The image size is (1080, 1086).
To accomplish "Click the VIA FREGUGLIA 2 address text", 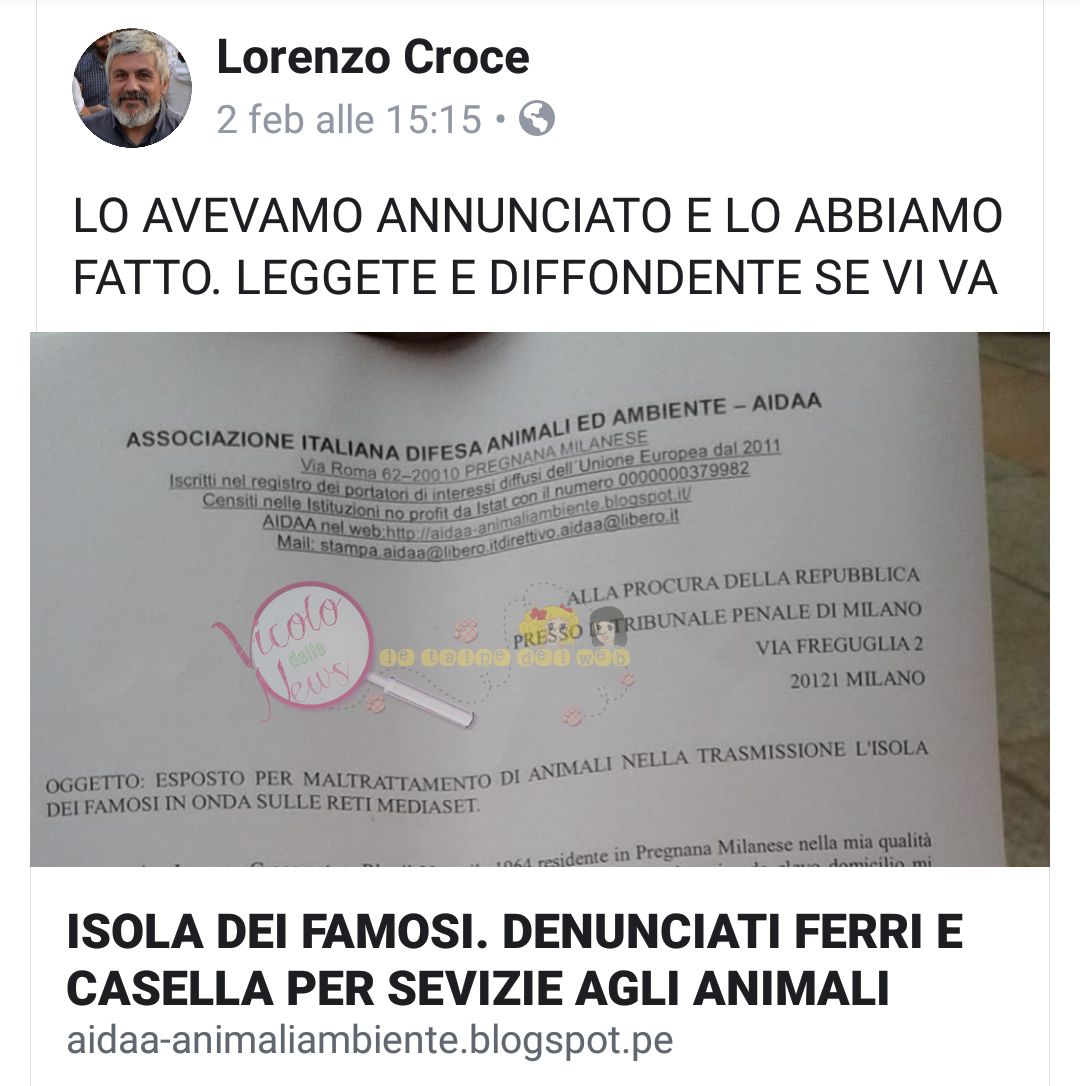I will click(x=839, y=646).
